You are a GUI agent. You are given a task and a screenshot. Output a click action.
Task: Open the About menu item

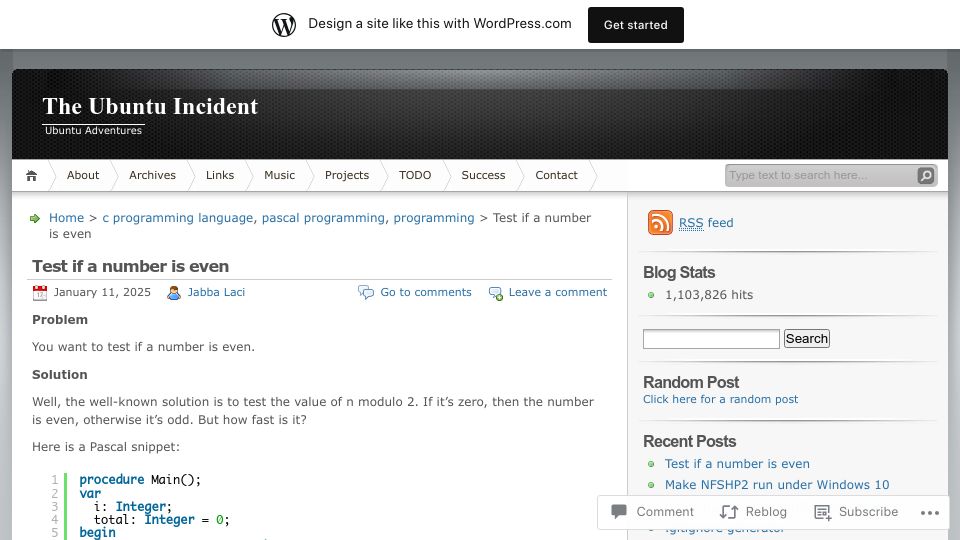point(83,175)
